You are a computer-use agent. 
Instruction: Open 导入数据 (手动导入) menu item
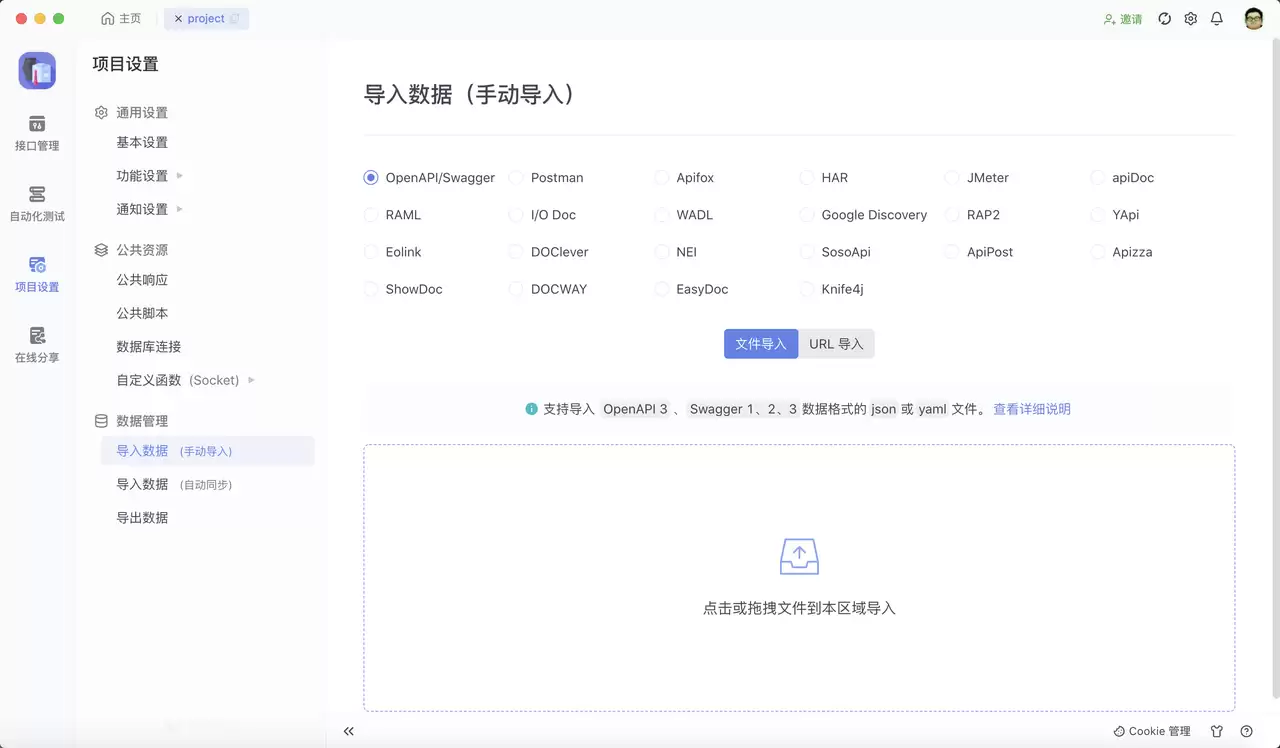pyautogui.click(x=208, y=451)
